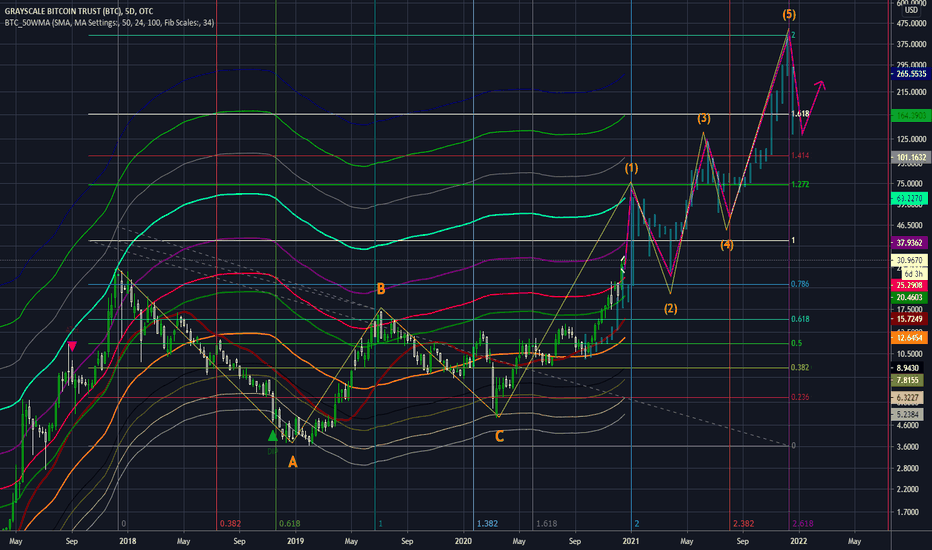The height and width of the screenshot is (550, 932).
Task: Click the orange wave label A
Action: (x=292, y=461)
